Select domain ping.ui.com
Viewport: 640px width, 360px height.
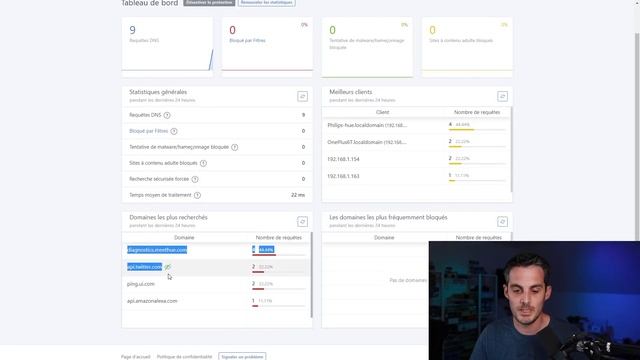[141, 284]
